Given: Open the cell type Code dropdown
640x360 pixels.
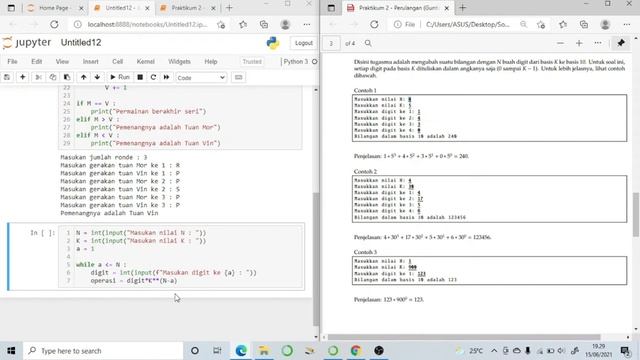Looking at the screenshot, I should [x=201, y=78].
